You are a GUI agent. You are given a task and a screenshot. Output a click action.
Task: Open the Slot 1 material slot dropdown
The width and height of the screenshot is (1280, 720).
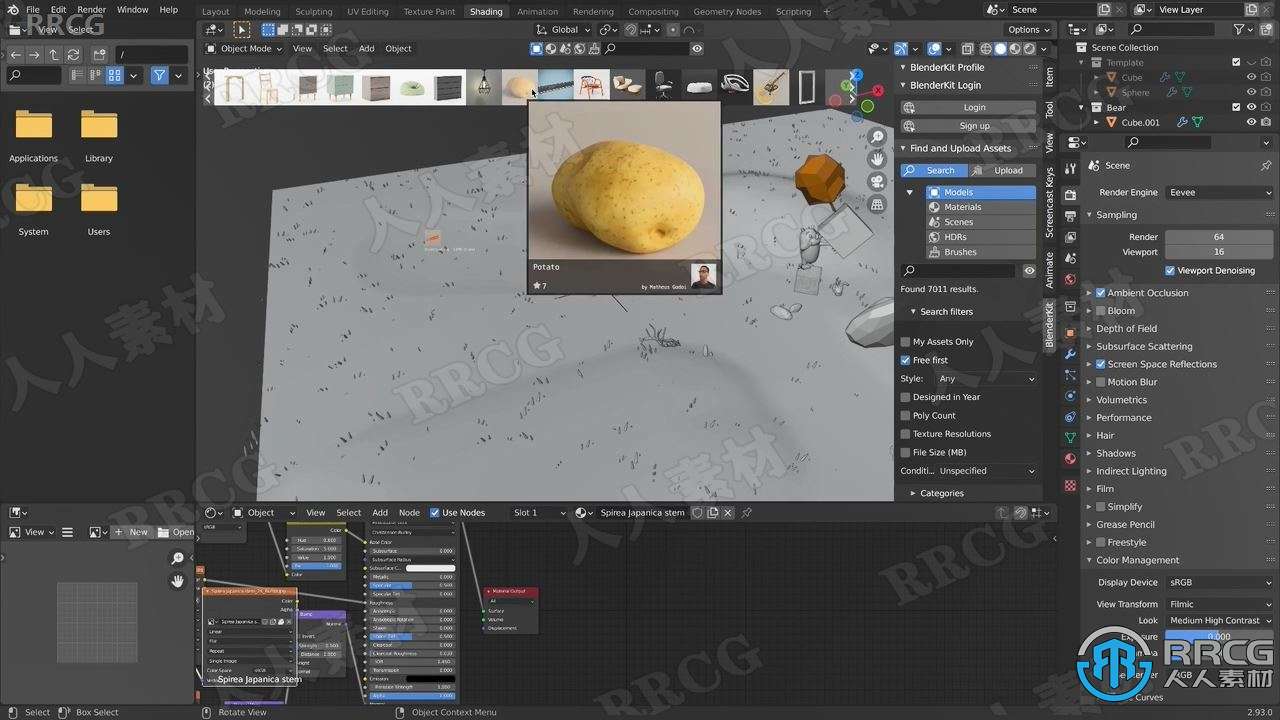point(538,512)
